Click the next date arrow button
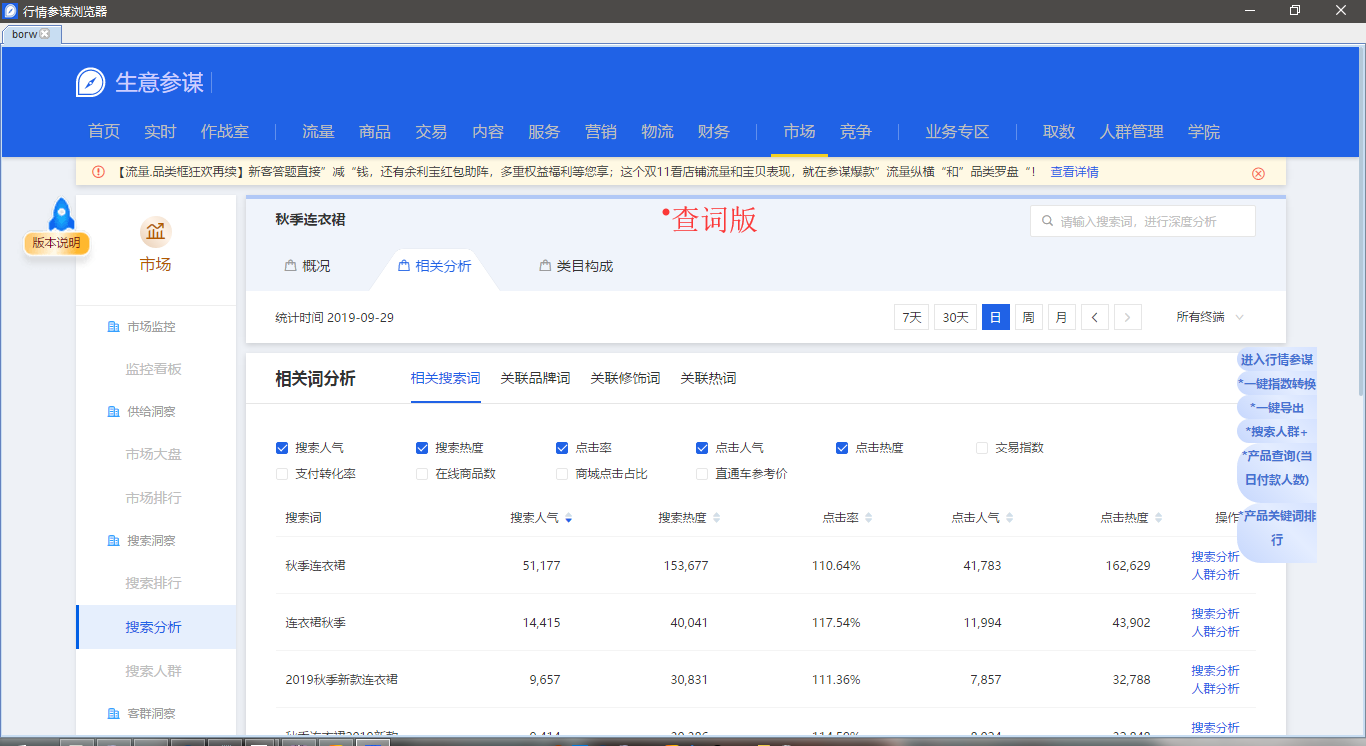Image resolution: width=1366 pixels, height=746 pixels. 1127,318
